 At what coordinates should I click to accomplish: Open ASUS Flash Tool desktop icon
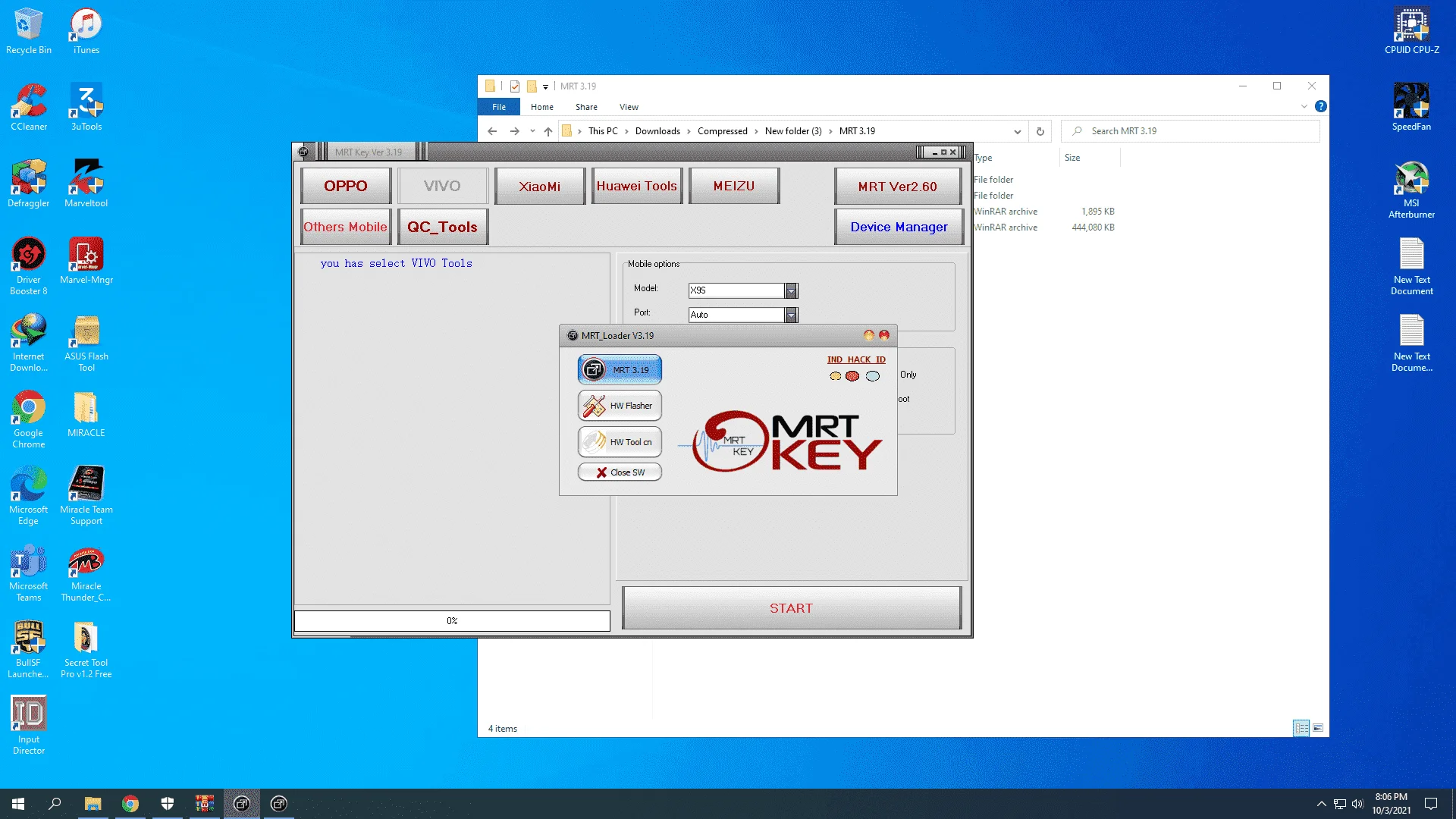pos(86,343)
